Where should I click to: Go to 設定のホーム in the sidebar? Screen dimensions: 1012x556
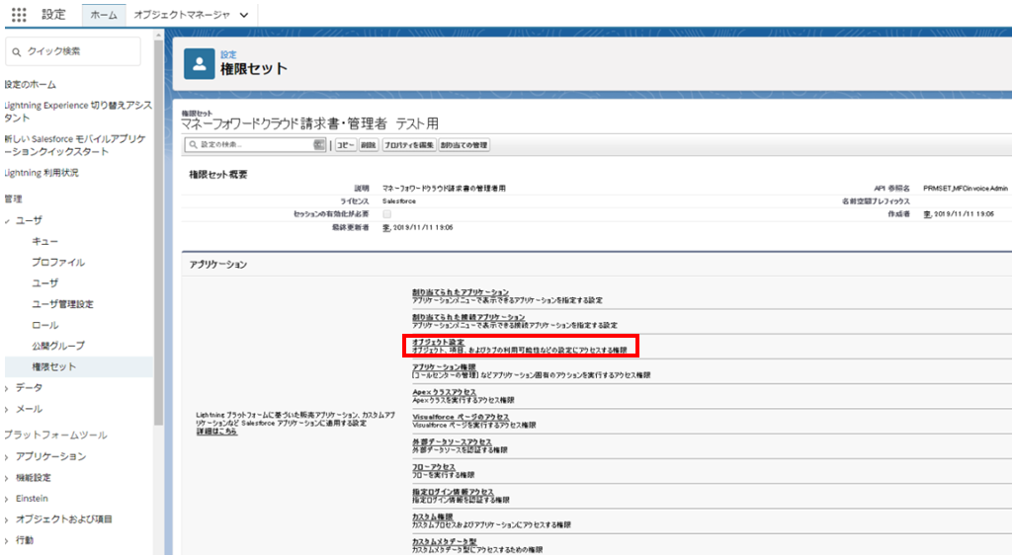coord(30,85)
